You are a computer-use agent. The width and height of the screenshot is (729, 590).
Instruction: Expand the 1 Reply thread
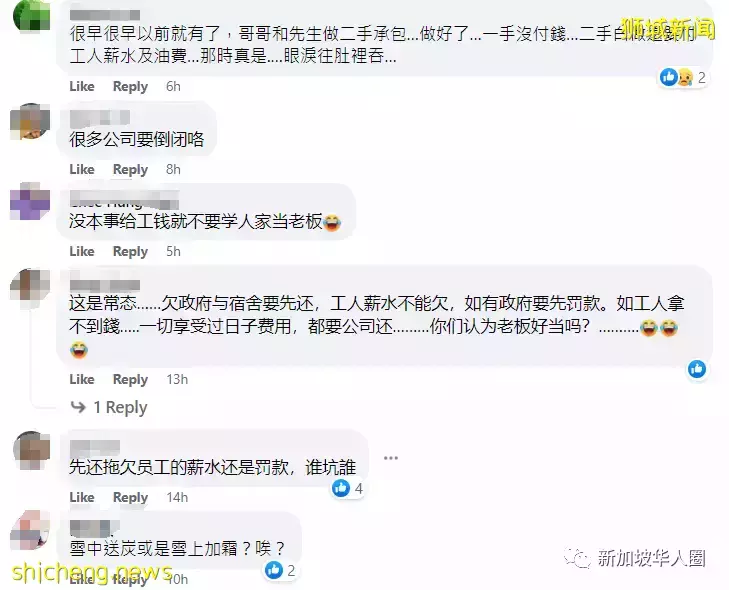(x=109, y=407)
